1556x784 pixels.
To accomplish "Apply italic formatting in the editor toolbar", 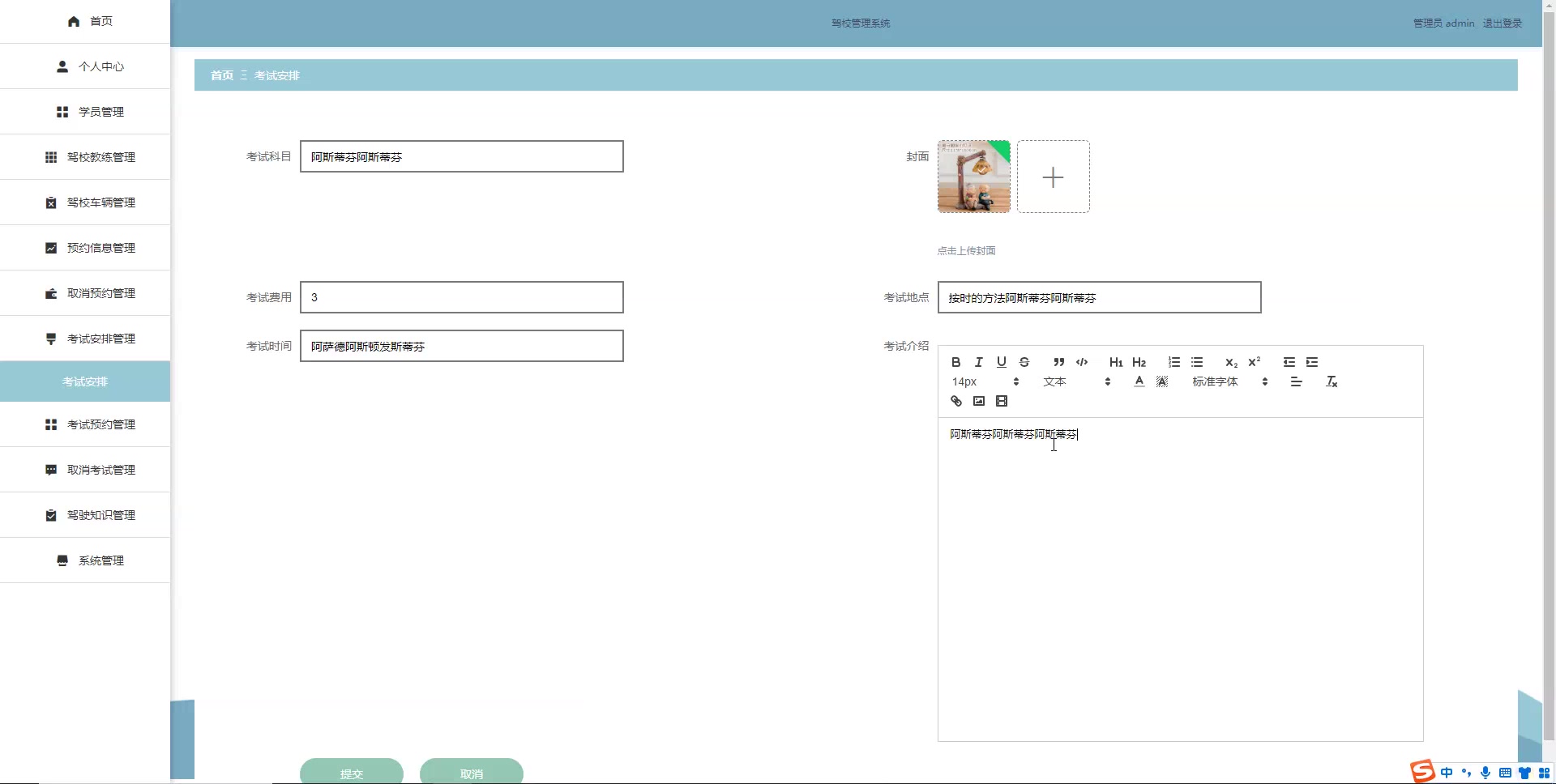I will pyautogui.click(x=978, y=362).
